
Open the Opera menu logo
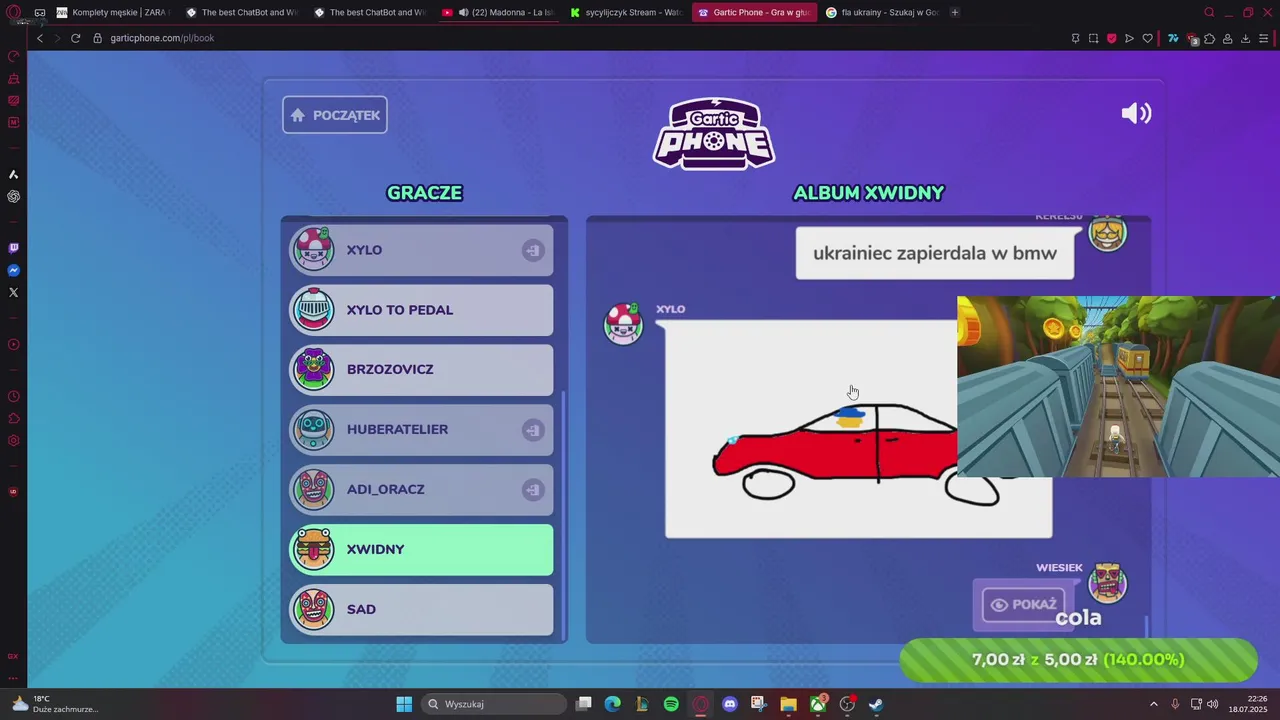[x=13, y=13]
